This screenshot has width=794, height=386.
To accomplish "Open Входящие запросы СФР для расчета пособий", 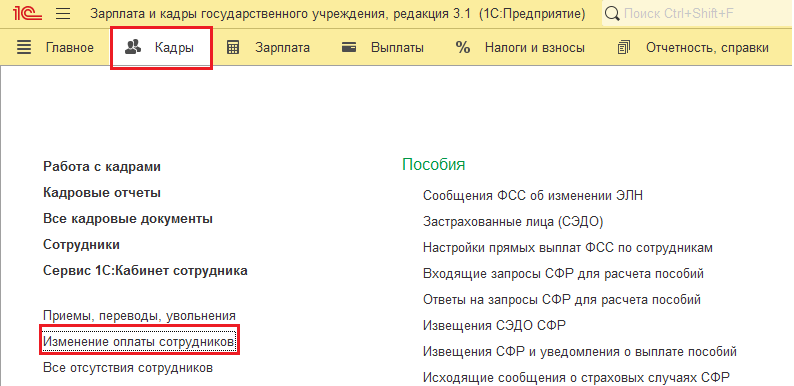I will point(563,274).
